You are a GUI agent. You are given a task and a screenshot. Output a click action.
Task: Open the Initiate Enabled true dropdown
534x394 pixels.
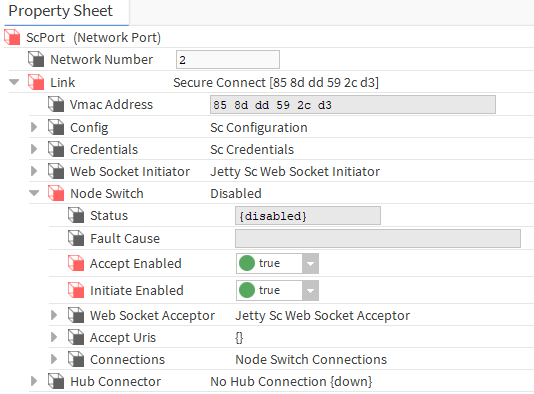[x=310, y=290]
